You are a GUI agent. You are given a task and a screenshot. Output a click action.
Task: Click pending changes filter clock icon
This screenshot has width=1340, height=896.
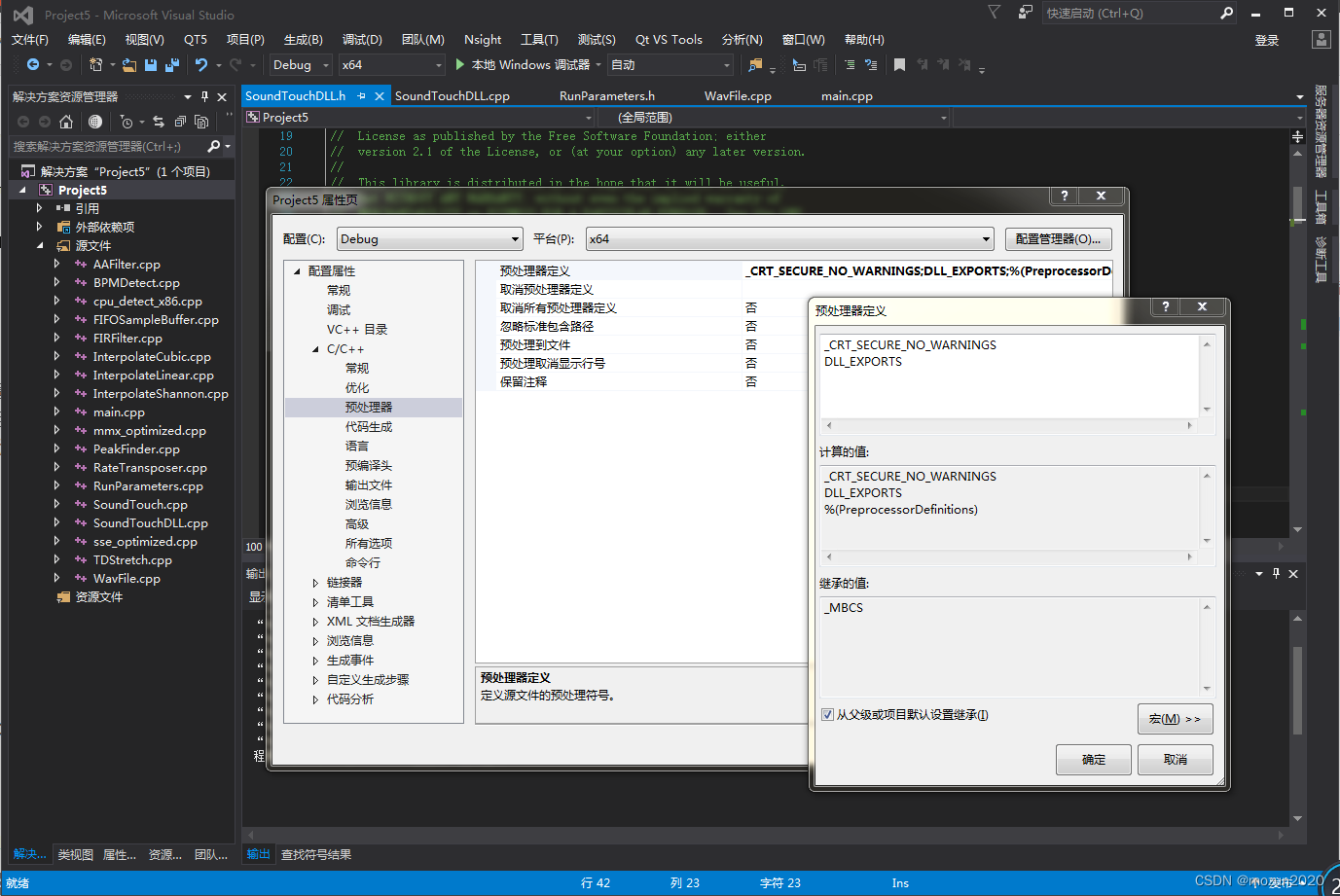click(127, 122)
